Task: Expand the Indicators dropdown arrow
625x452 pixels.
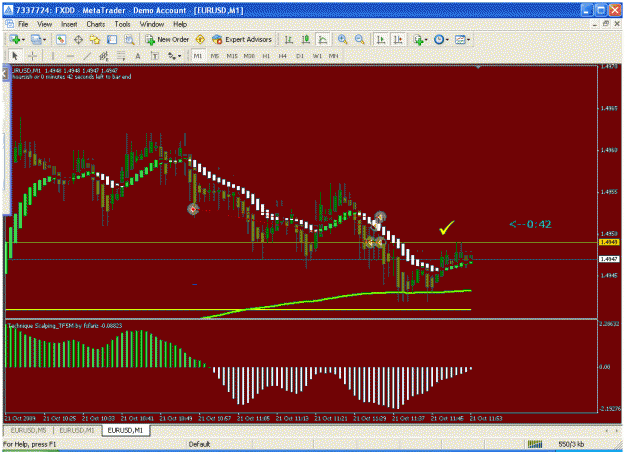Action: [426, 40]
